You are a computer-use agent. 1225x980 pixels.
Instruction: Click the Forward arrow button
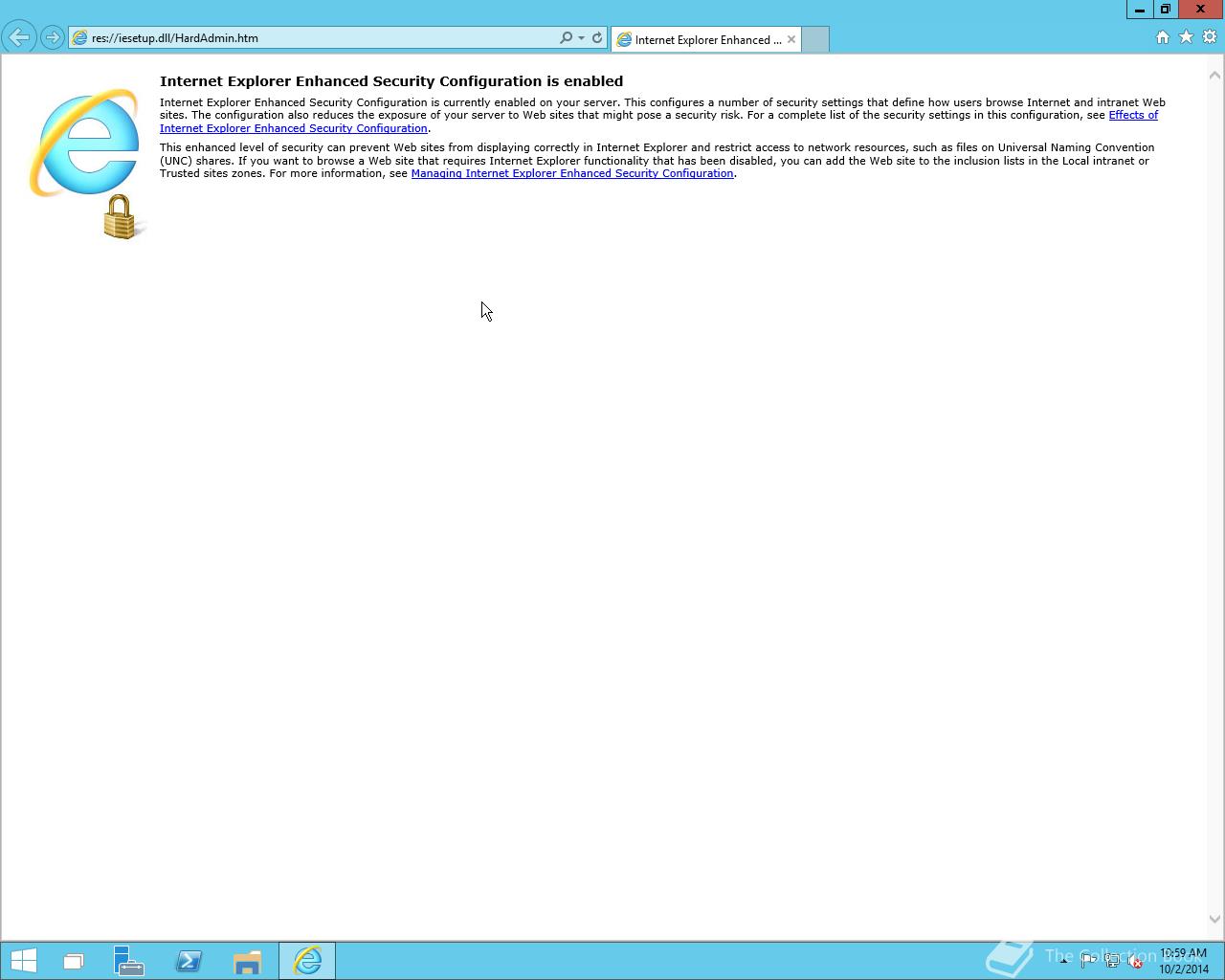coord(53,38)
